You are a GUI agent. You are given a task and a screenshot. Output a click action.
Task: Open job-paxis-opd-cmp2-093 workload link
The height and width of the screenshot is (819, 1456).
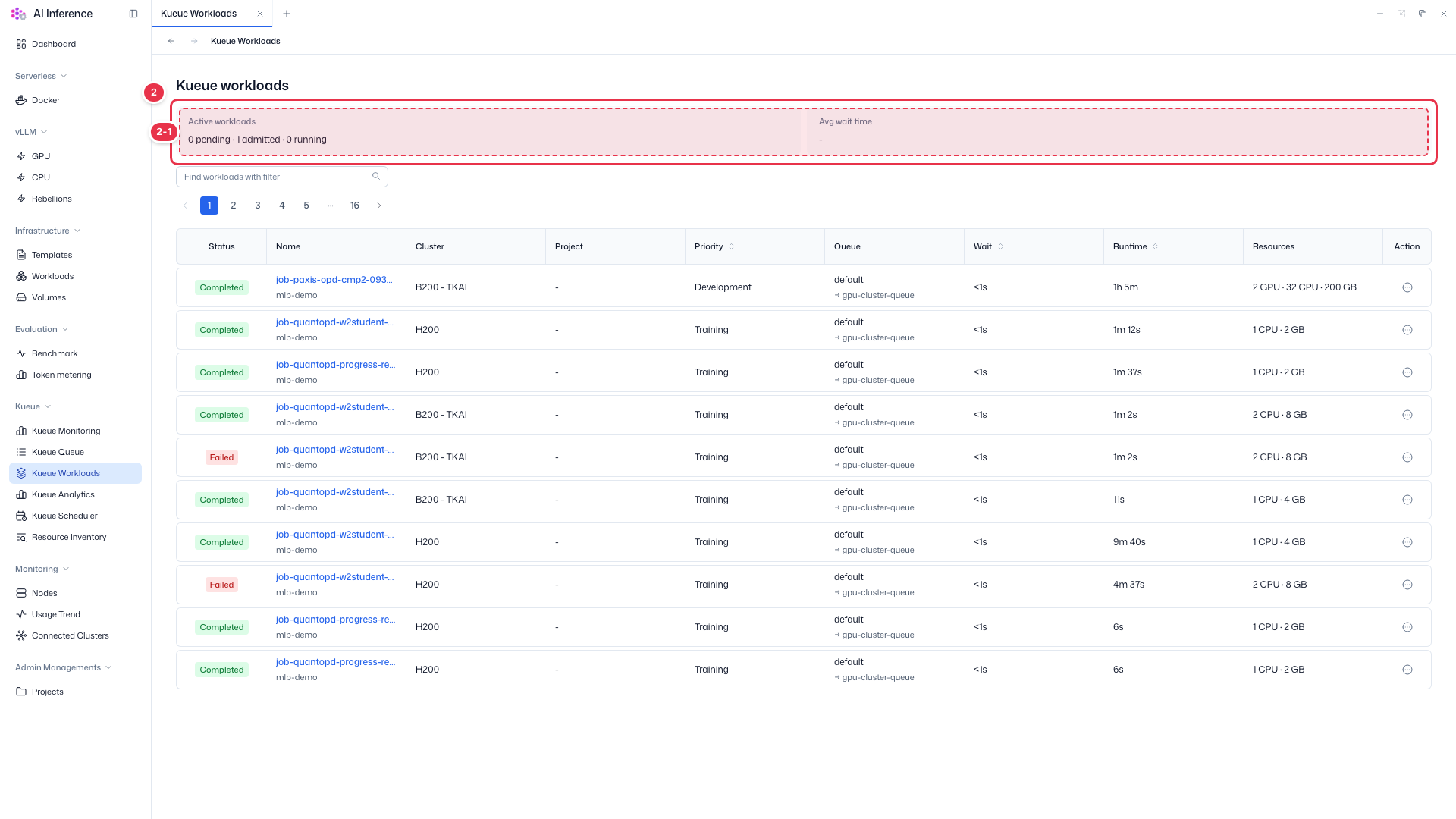[x=334, y=279]
